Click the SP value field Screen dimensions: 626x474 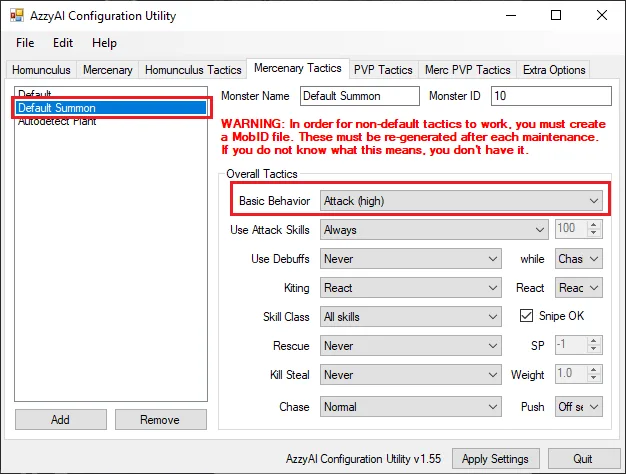(x=571, y=345)
